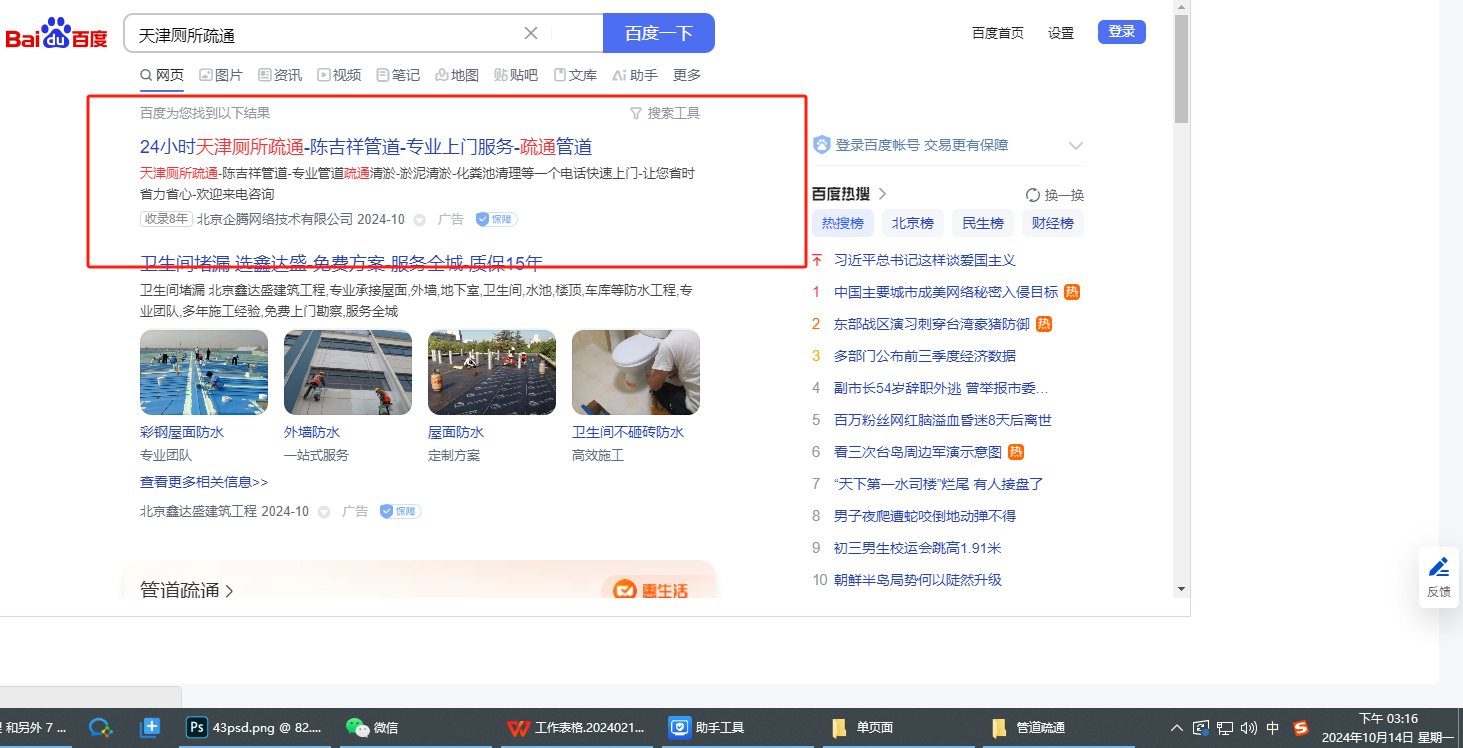
Task: Open the 搜索工具 filter
Action: click(x=665, y=113)
